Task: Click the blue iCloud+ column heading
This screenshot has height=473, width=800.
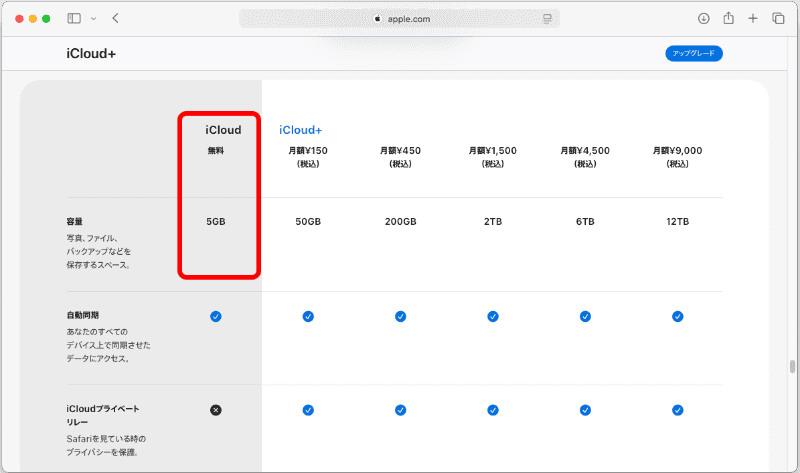Action: point(301,130)
